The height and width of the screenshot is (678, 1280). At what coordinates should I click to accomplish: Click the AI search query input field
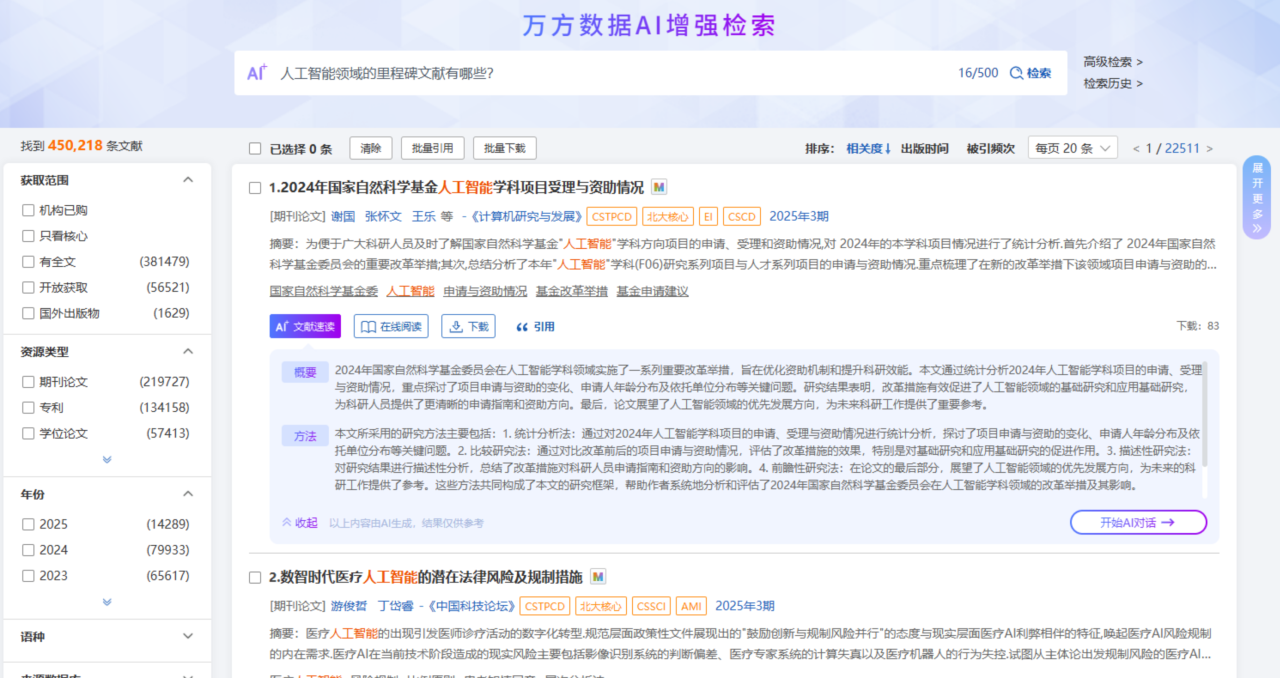point(600,73)
